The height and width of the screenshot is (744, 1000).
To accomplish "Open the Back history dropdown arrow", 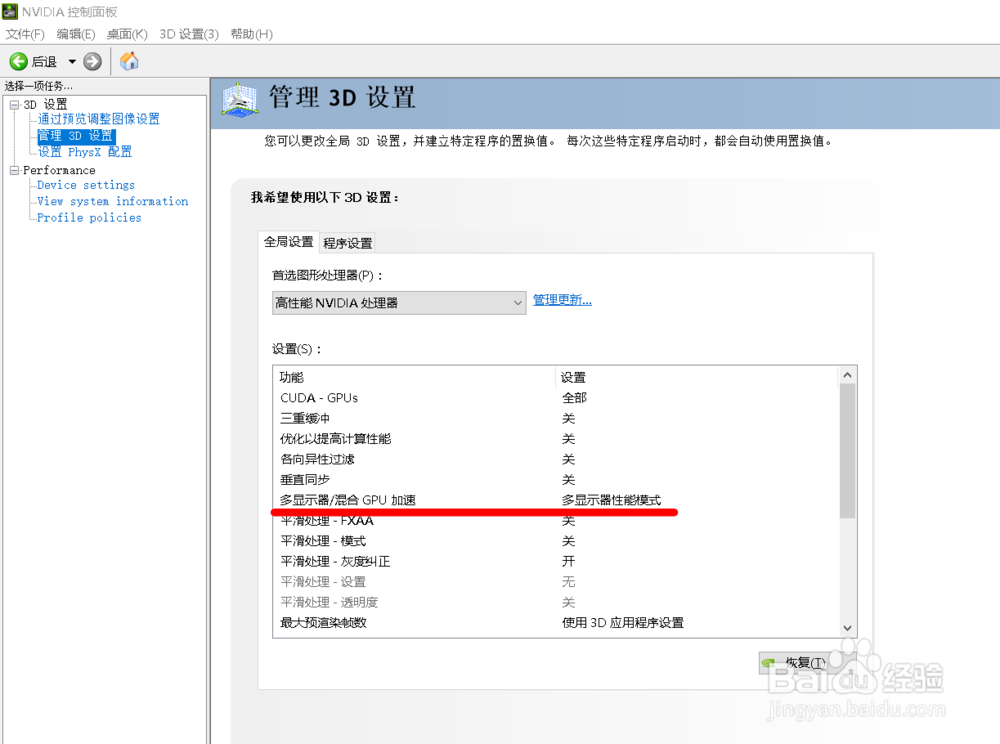I will click(x=72, y=62).
